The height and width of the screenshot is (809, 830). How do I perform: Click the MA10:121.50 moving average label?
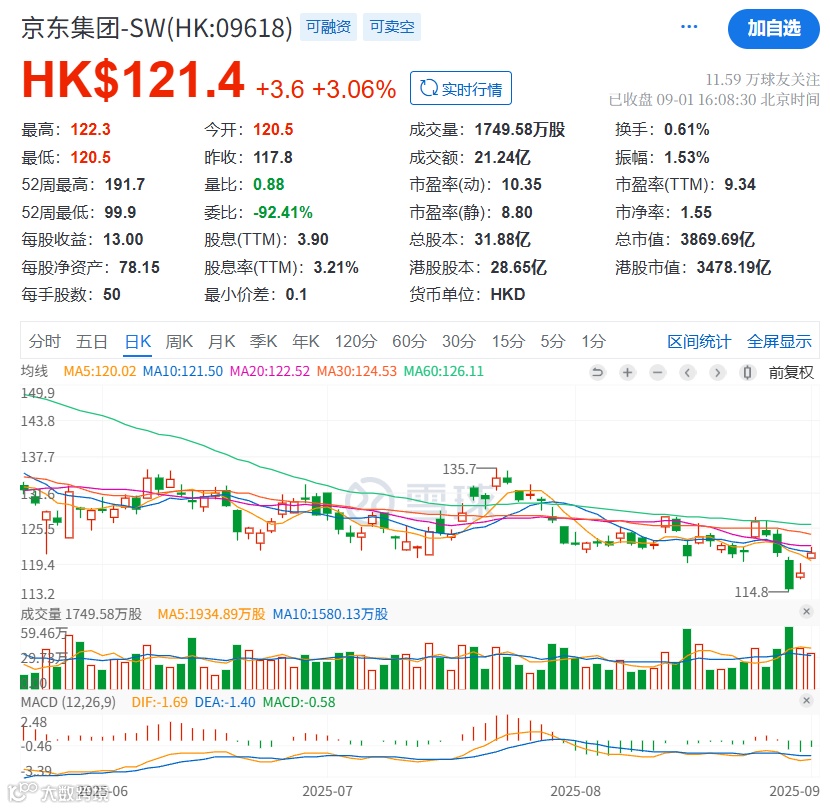click(x=183, y=371)
